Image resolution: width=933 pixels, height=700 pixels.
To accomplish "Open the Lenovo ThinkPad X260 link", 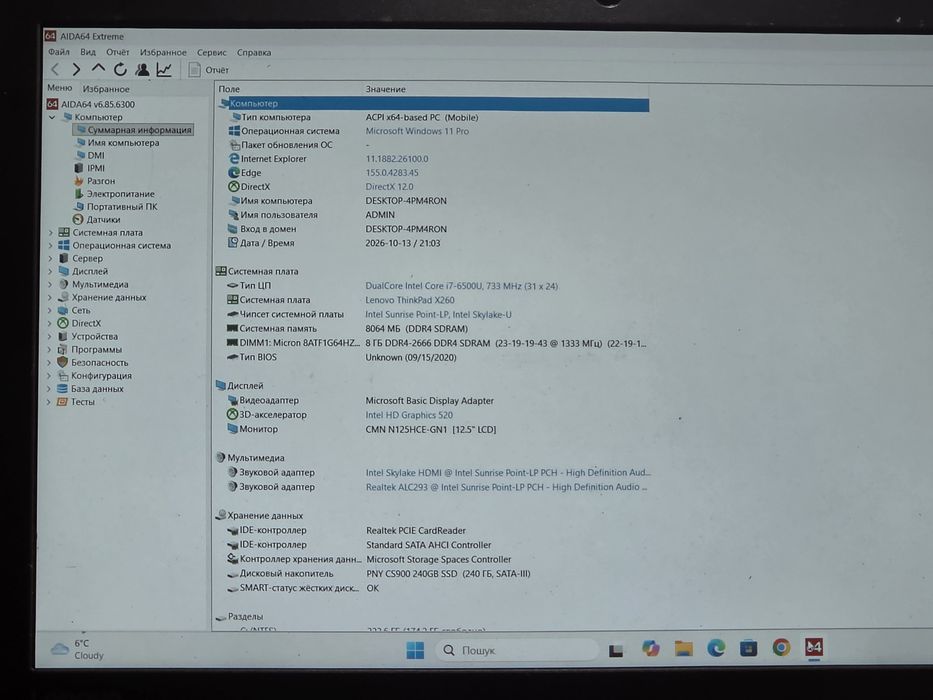I will point(410,301).
